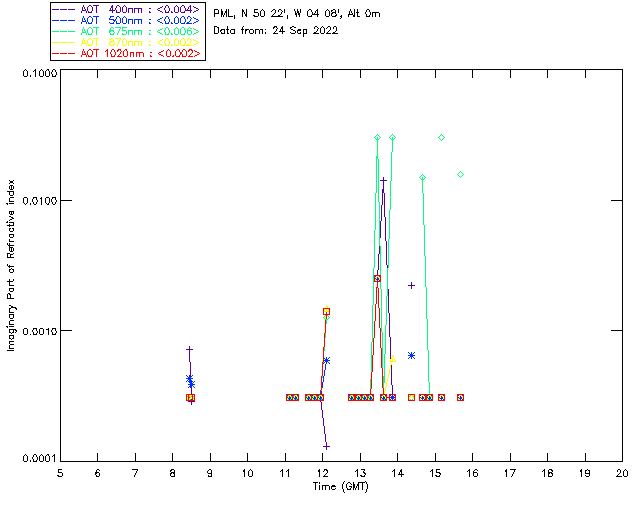Click the x-axis label 18
Image resolution: width=640 pixels, height=512 pixels.
click(548, 473)
